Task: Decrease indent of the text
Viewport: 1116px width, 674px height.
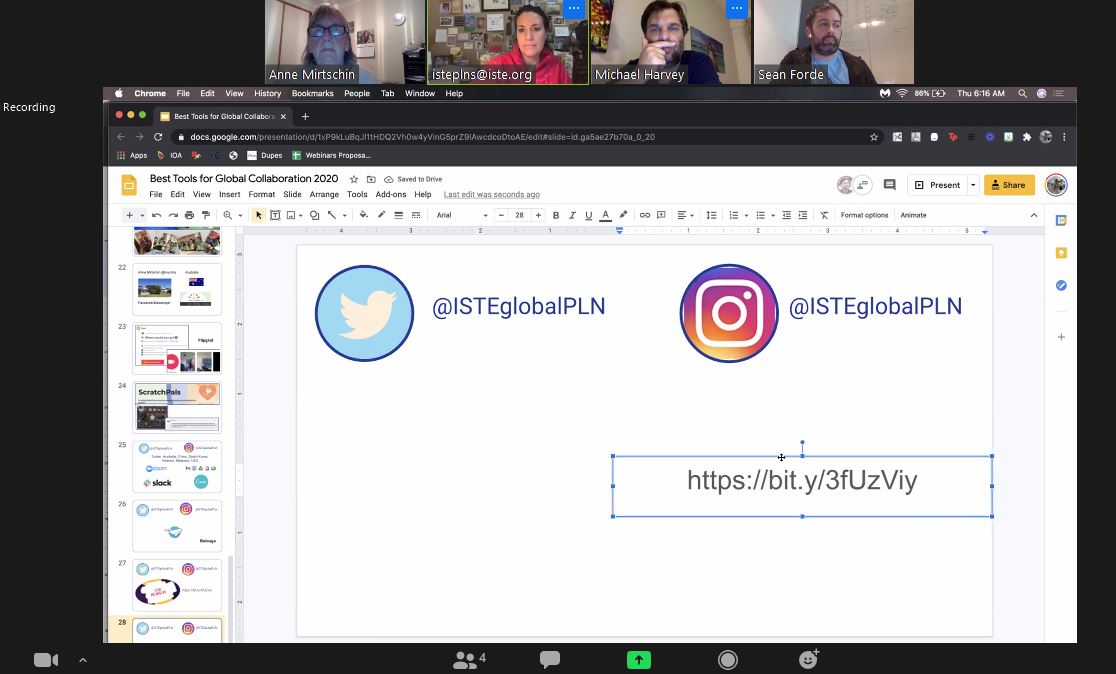Action: (x=786, y=215)
